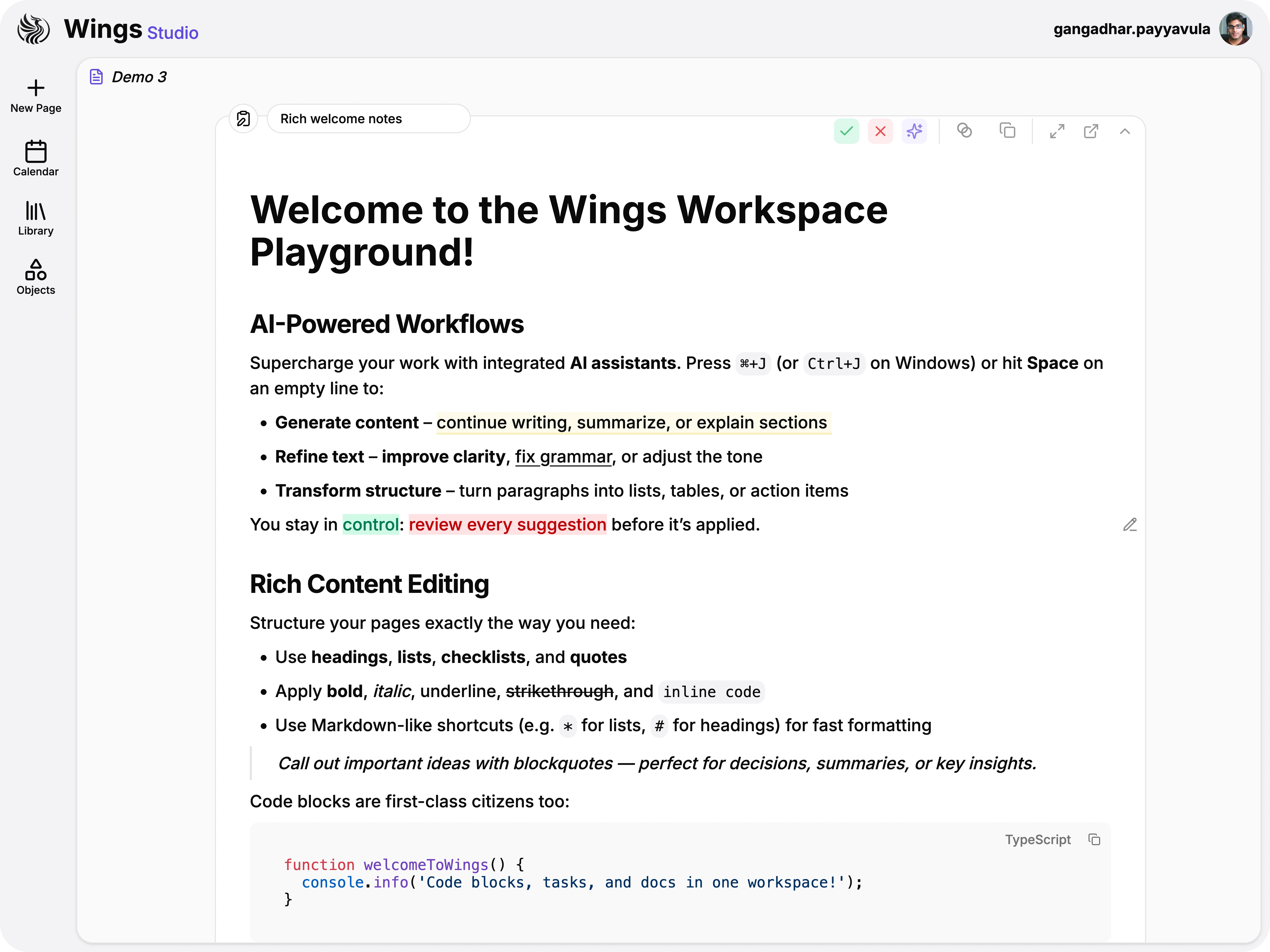Duplicate the note via the copy icon
1270x952 pixels.
1008,131
